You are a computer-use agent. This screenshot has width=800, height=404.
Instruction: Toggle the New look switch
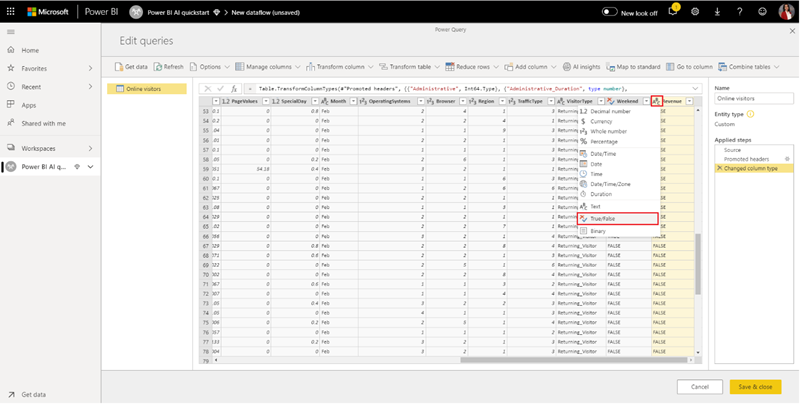(611, 12)
